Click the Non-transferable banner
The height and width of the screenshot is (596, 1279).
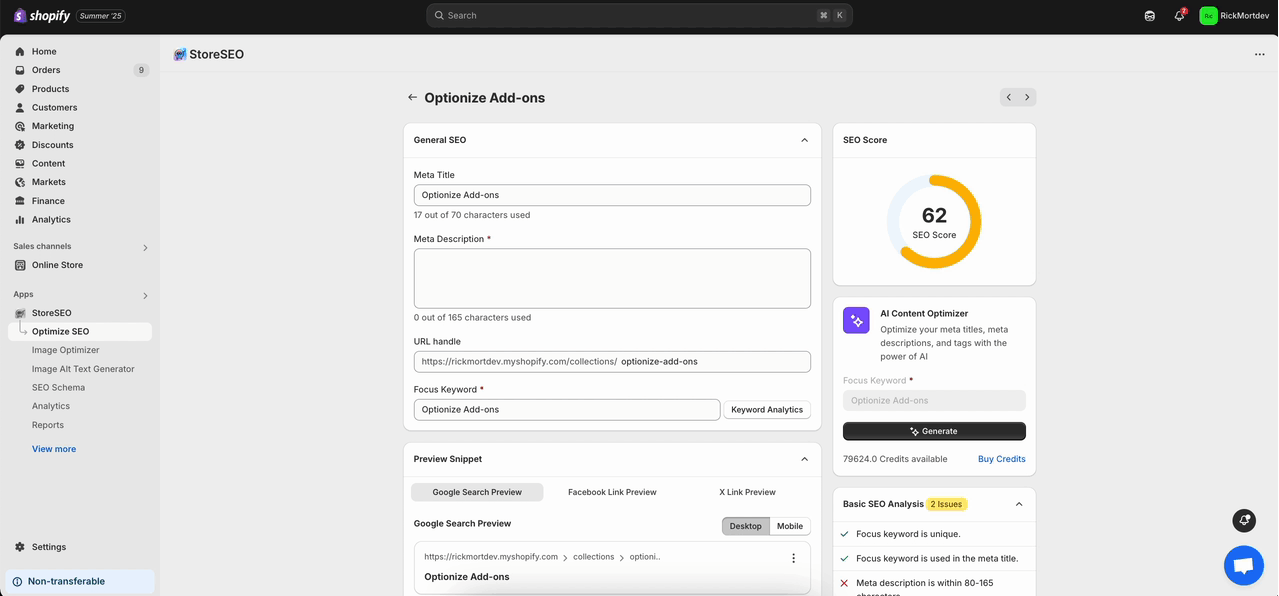point(80,581)
